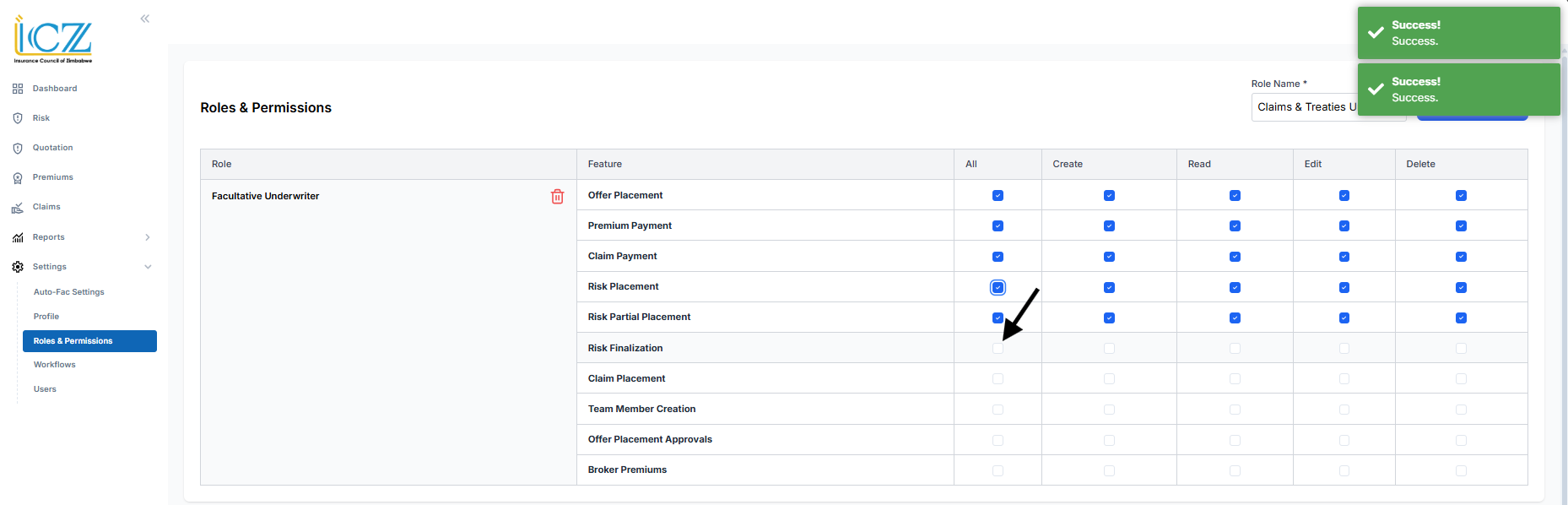1568x505 pixels.
Task: Click the Settings gear icon
Action: pos(18,267)
